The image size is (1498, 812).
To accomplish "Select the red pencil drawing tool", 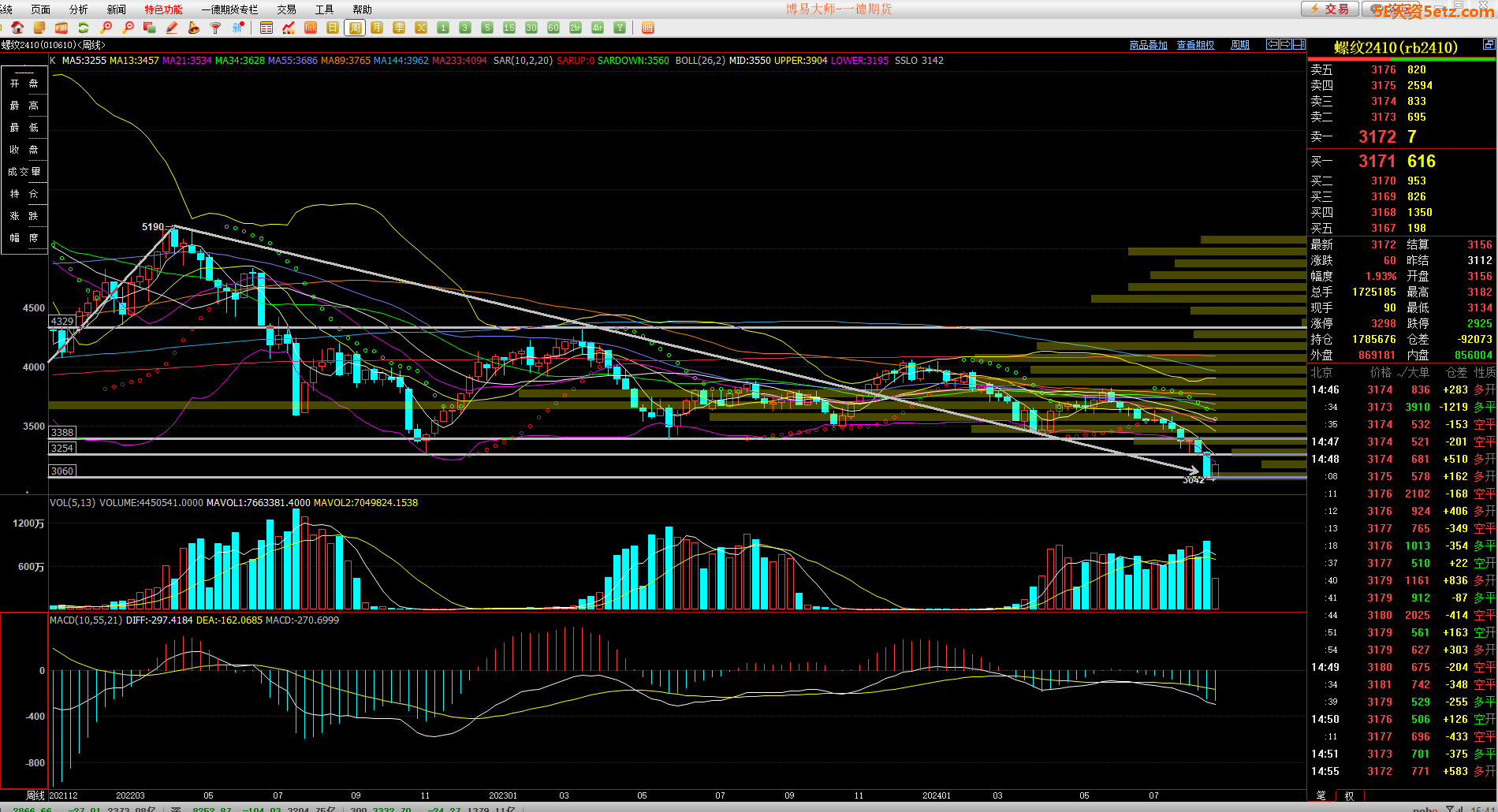I will coord(172,28).
